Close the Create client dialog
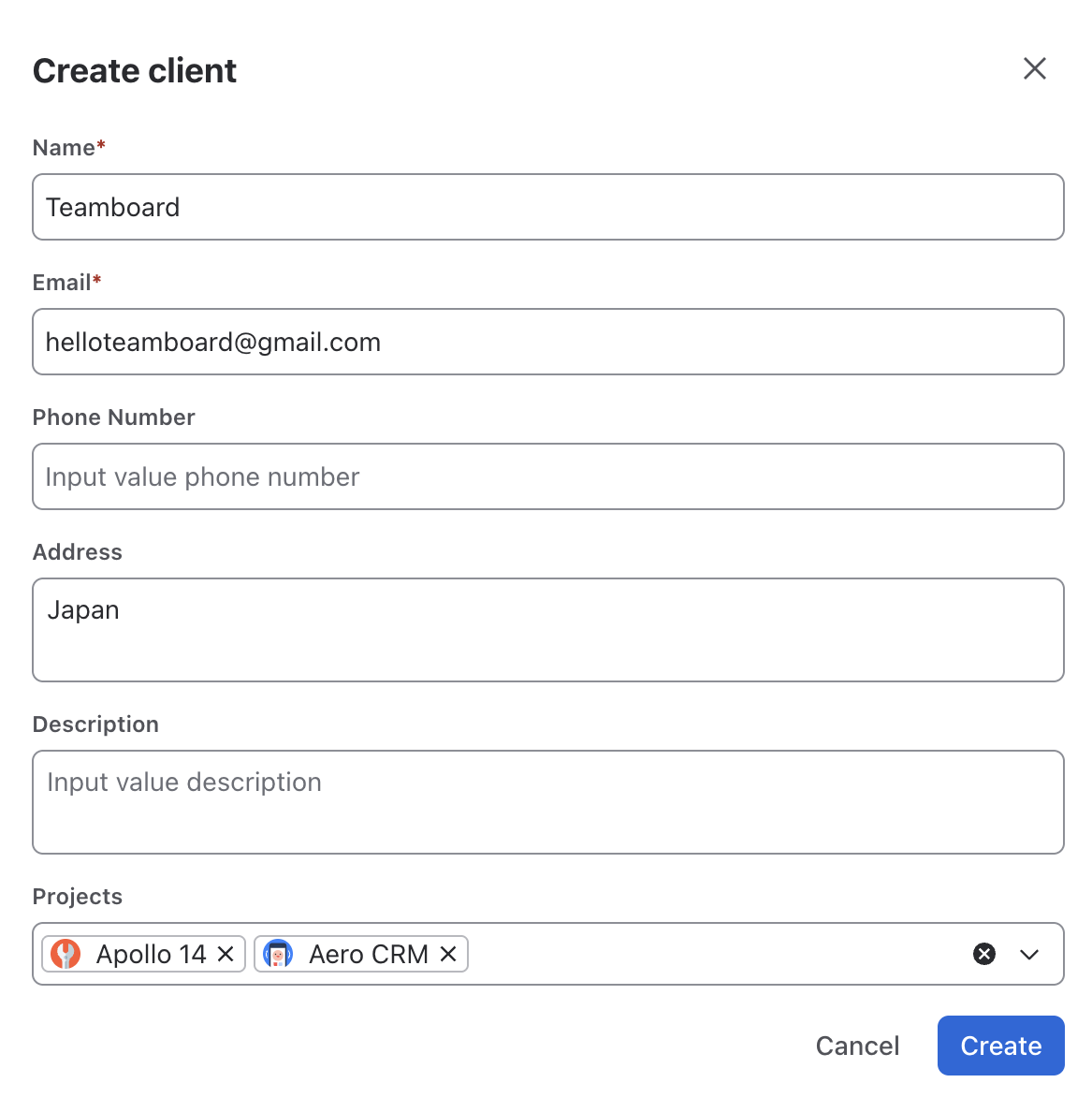Viewport: 1092px width, 1112px height. point(1035,68)
